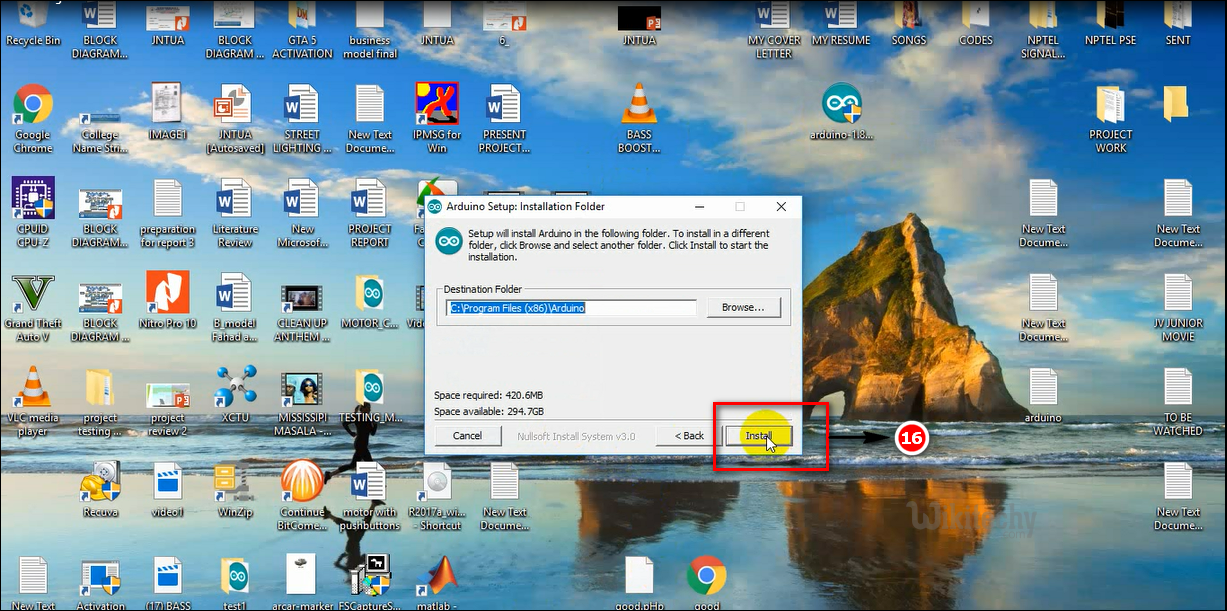Click the Install button to start installation

tap(760, 435)
